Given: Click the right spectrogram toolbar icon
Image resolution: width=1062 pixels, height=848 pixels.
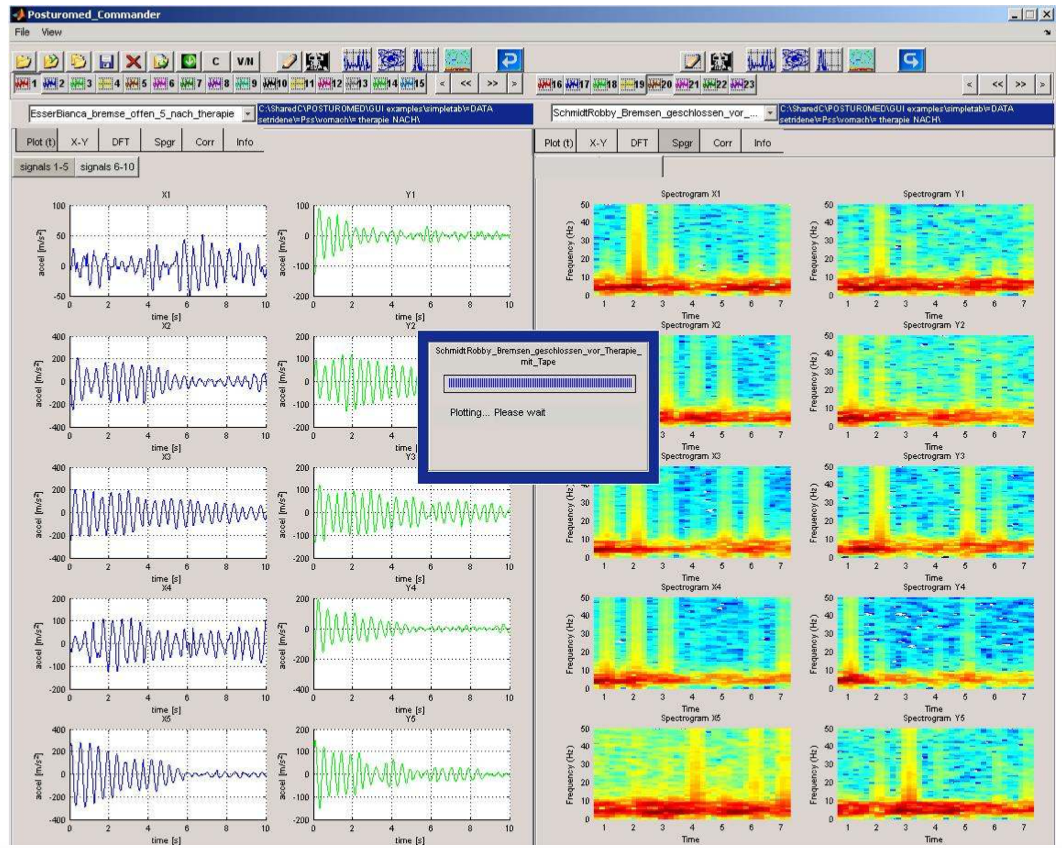Looking at the screenshot, I should 862,61.
